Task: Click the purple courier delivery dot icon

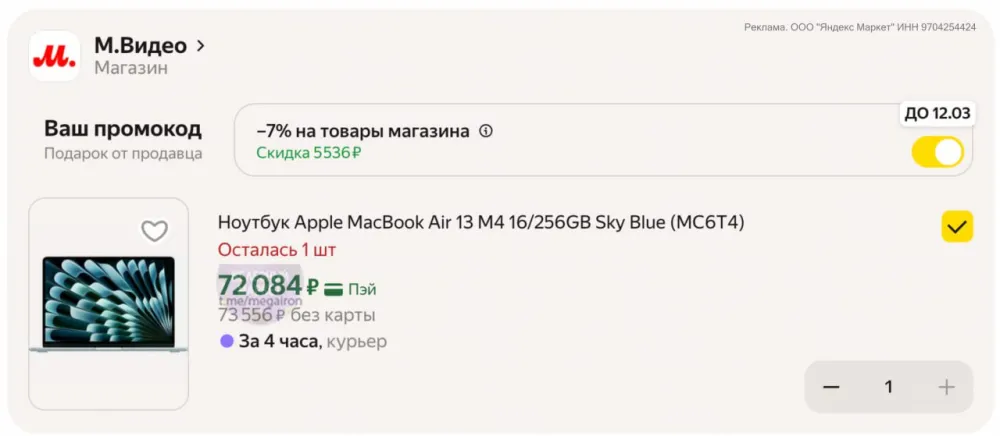Action: point(227,341)
